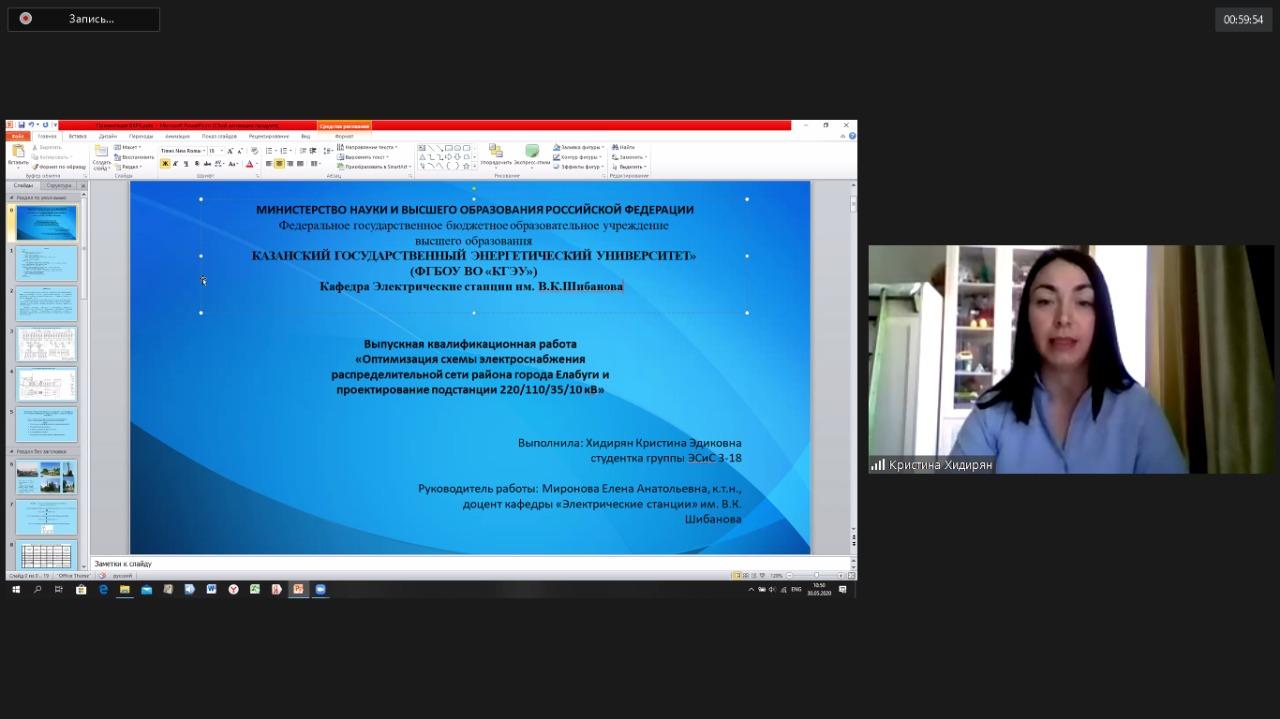Click the Replace (Заменить) button
Image resolution: width=1280 pixels, height=719 pixels.
[630, 157]
